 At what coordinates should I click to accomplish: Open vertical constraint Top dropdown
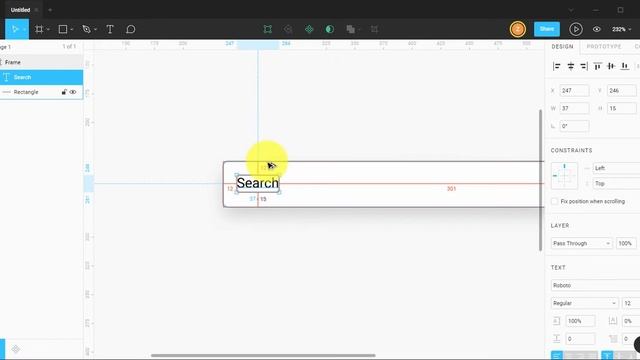(x=616, y=184)
